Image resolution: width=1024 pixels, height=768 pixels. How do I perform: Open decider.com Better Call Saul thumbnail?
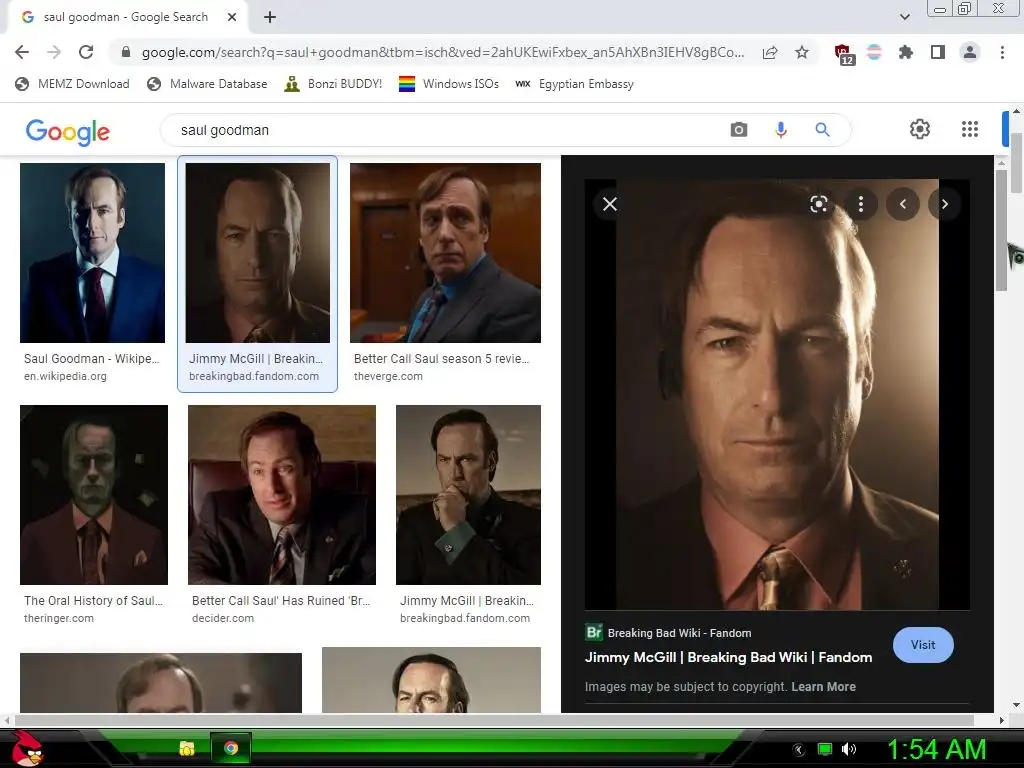pyautogui.click(x=281, y=494)
